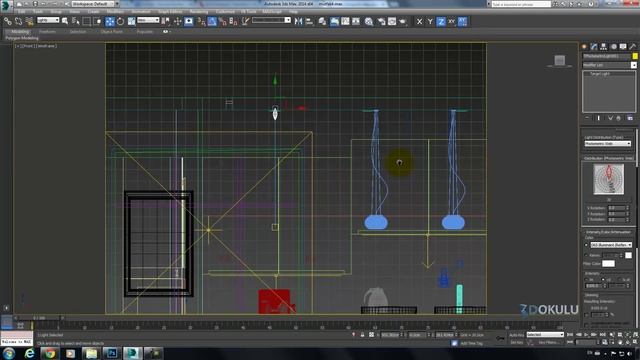Open the Motion command panel tab
Screen dimensions: 640x360
[x=613, y=47]
